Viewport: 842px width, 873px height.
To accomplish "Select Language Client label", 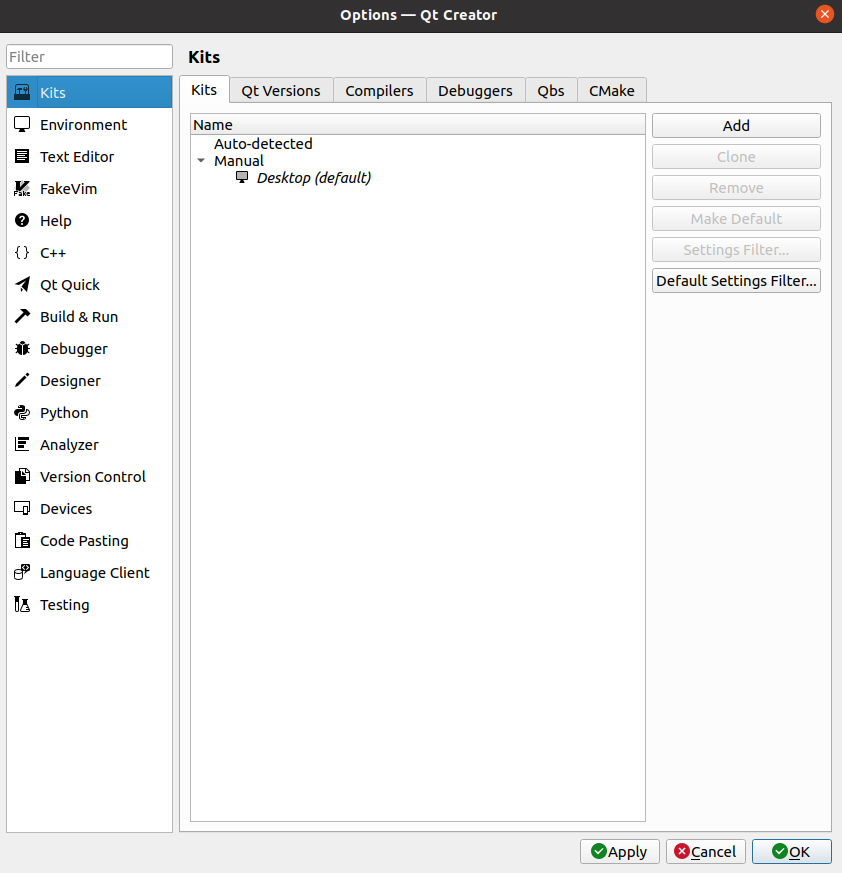I will 95,573.
